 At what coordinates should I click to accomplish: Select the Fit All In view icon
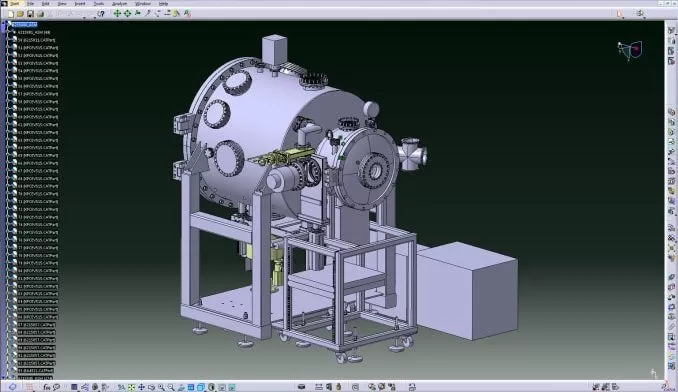coord(131,387)
